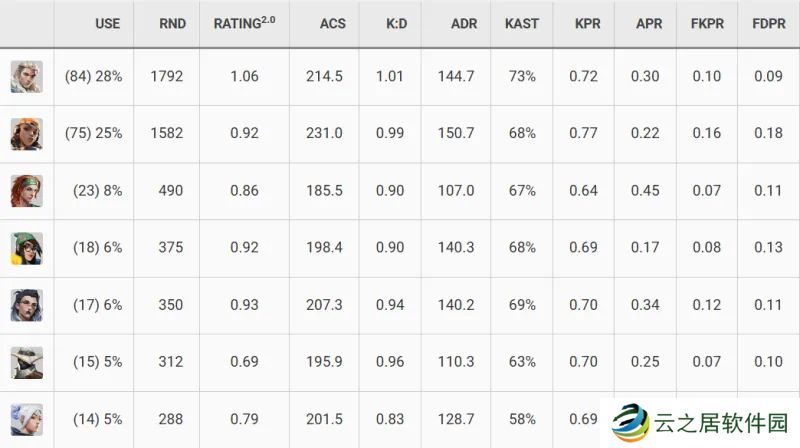The width and height of the screenshot is (800, 448).
Task: Sort table by USE column header
Action: click(x=107, y=23)
